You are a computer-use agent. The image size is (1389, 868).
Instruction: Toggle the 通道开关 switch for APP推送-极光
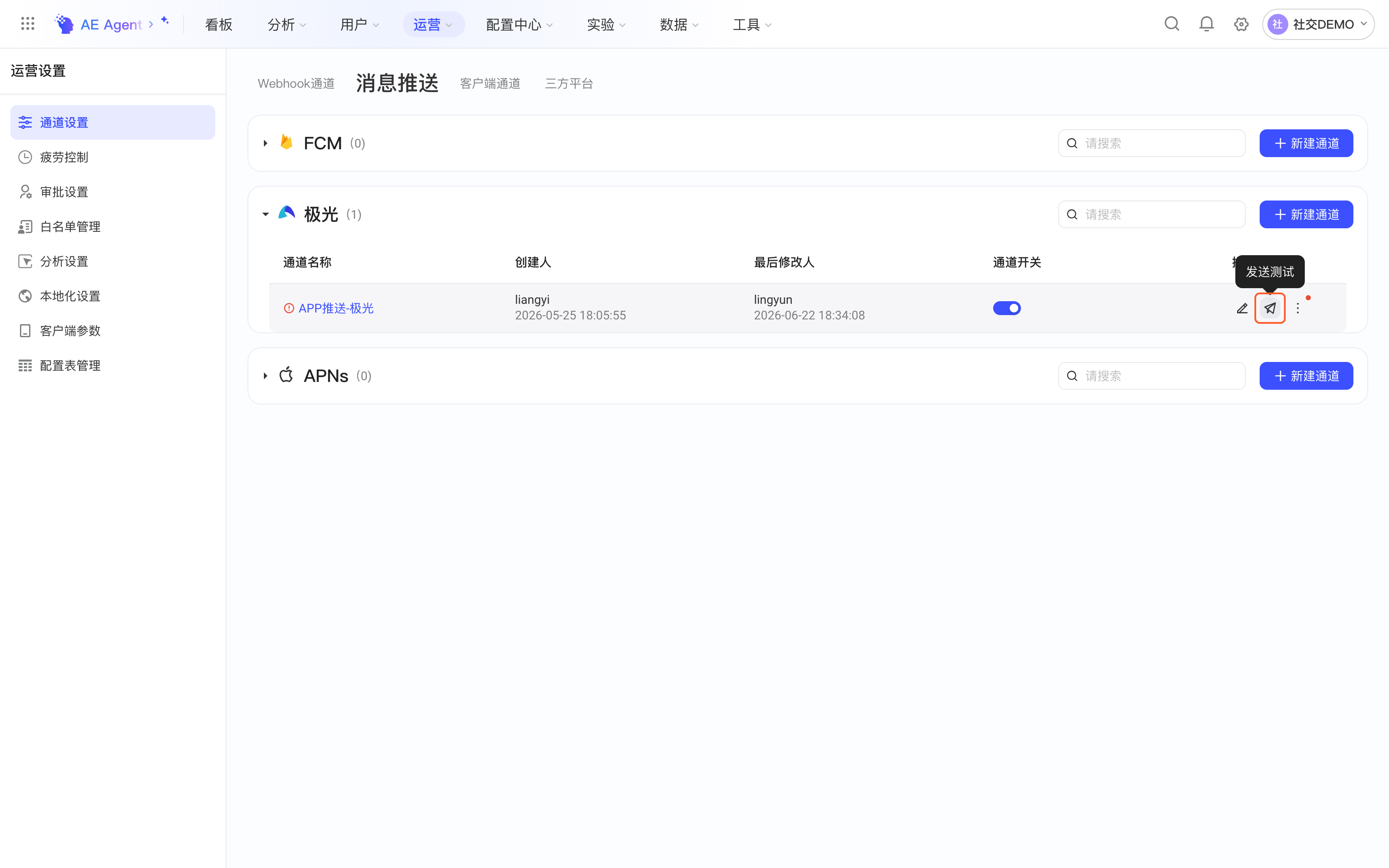[x=1007, y=308]
